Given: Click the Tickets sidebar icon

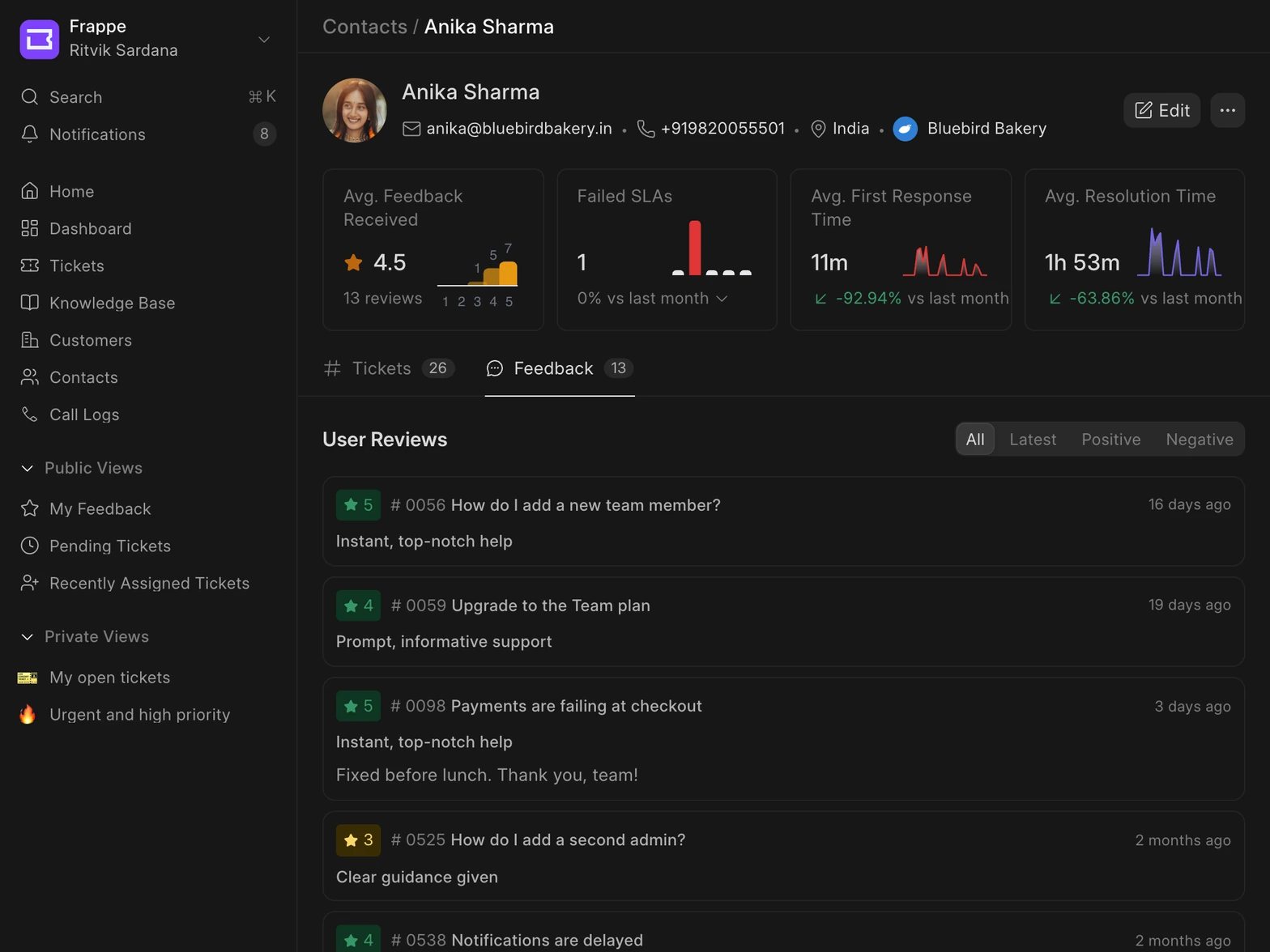Looking at the screenshot, I should click(x=30, y=266).
